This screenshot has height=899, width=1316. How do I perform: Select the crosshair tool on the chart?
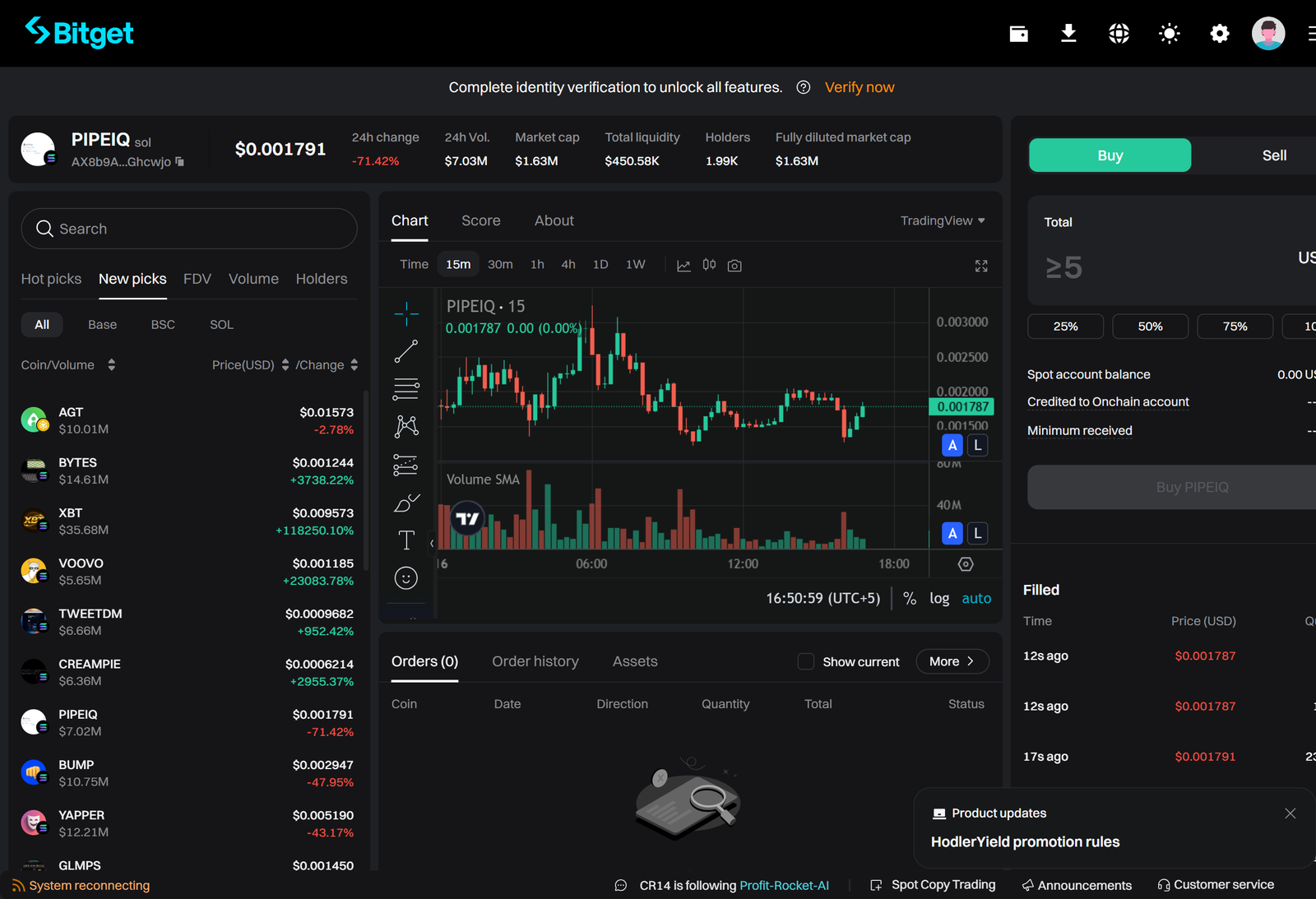pos(406,313)
